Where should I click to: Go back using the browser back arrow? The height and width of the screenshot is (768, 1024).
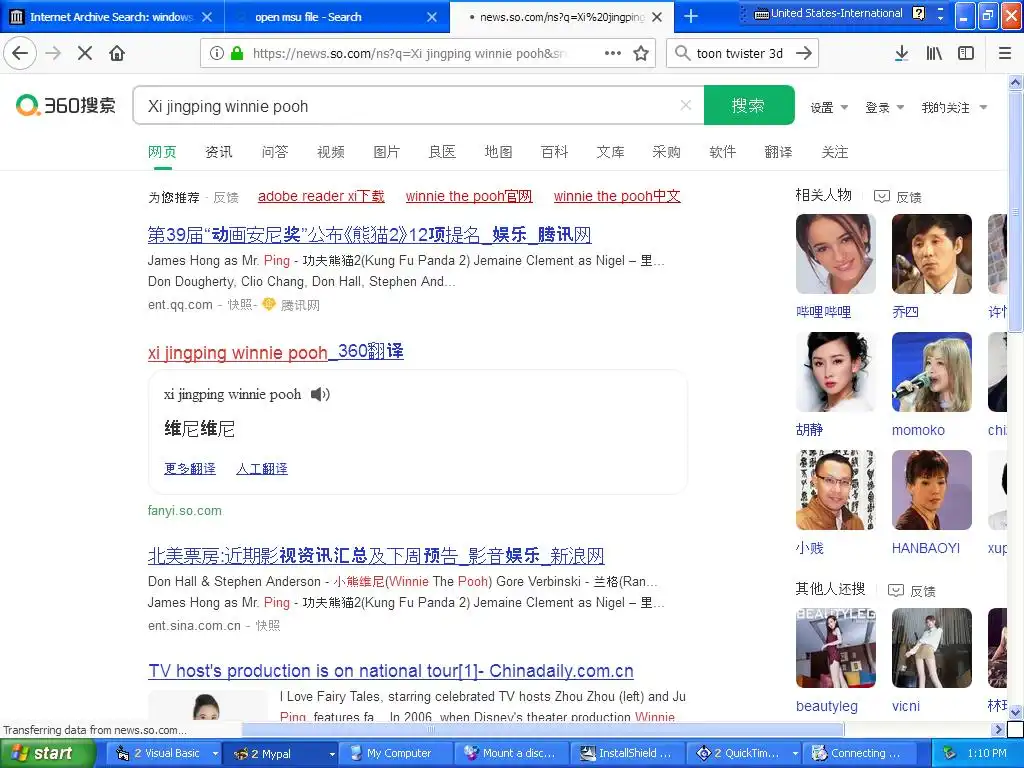[20, 53]
